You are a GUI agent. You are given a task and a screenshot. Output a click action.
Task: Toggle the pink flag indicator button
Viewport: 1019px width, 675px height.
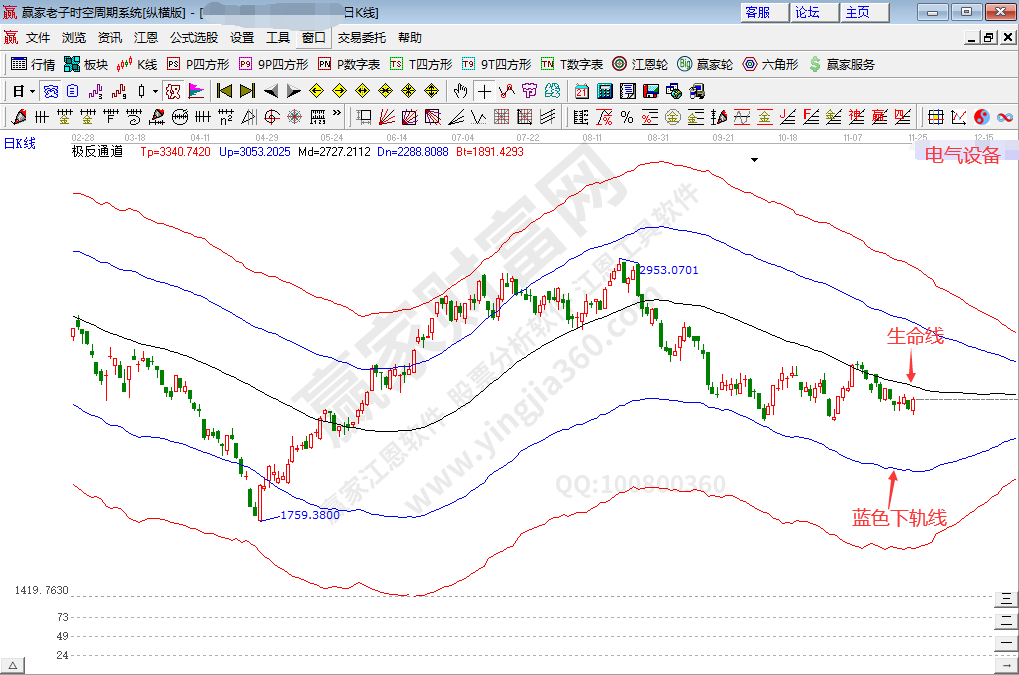point(196,91)
